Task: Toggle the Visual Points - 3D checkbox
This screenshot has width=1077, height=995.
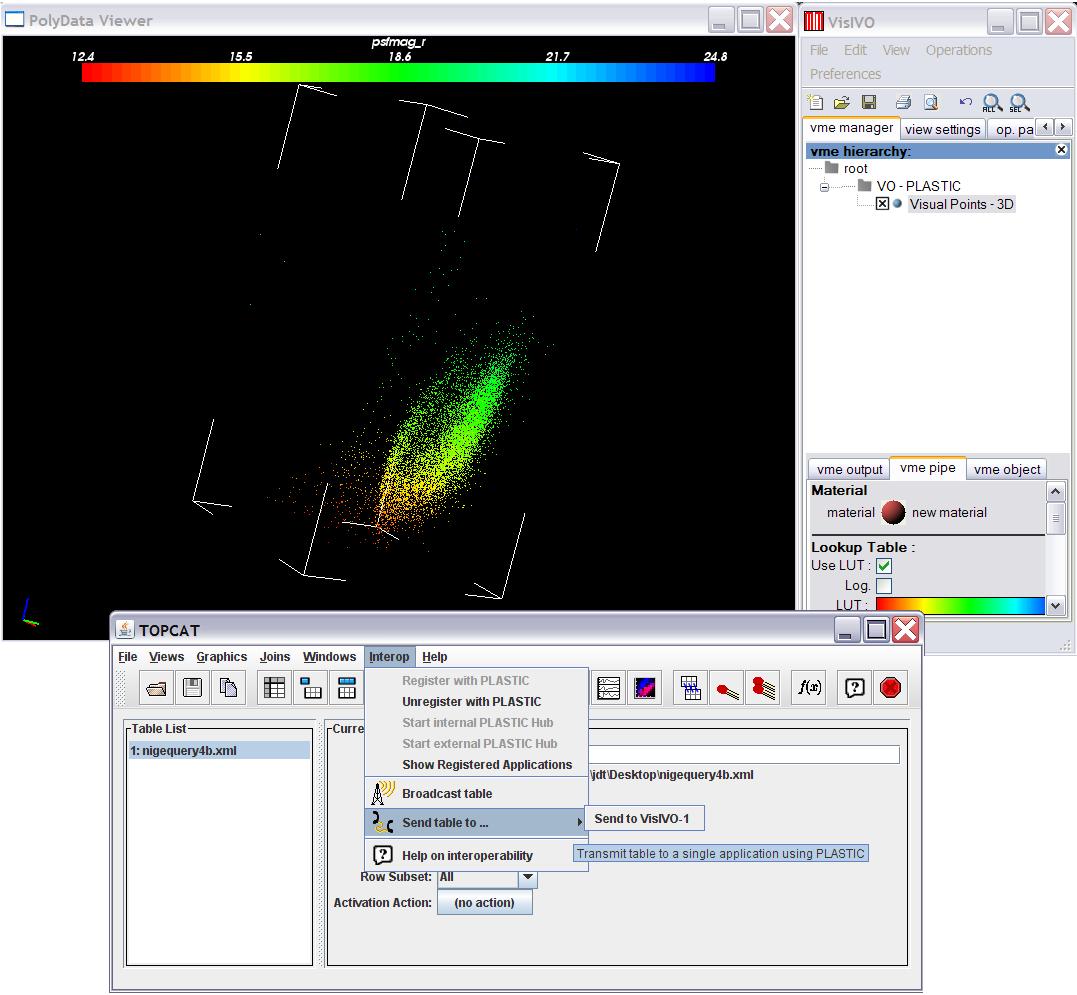Action: point(882,204)
